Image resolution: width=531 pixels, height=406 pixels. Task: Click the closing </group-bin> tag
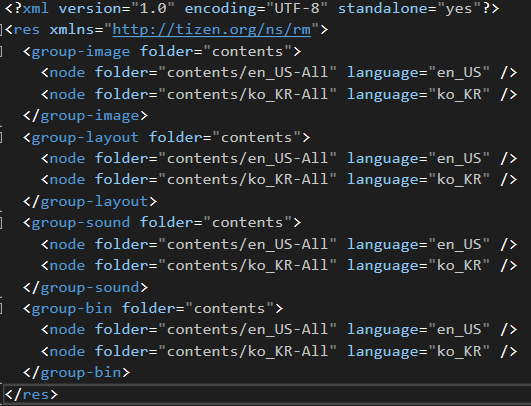(76, 373)
